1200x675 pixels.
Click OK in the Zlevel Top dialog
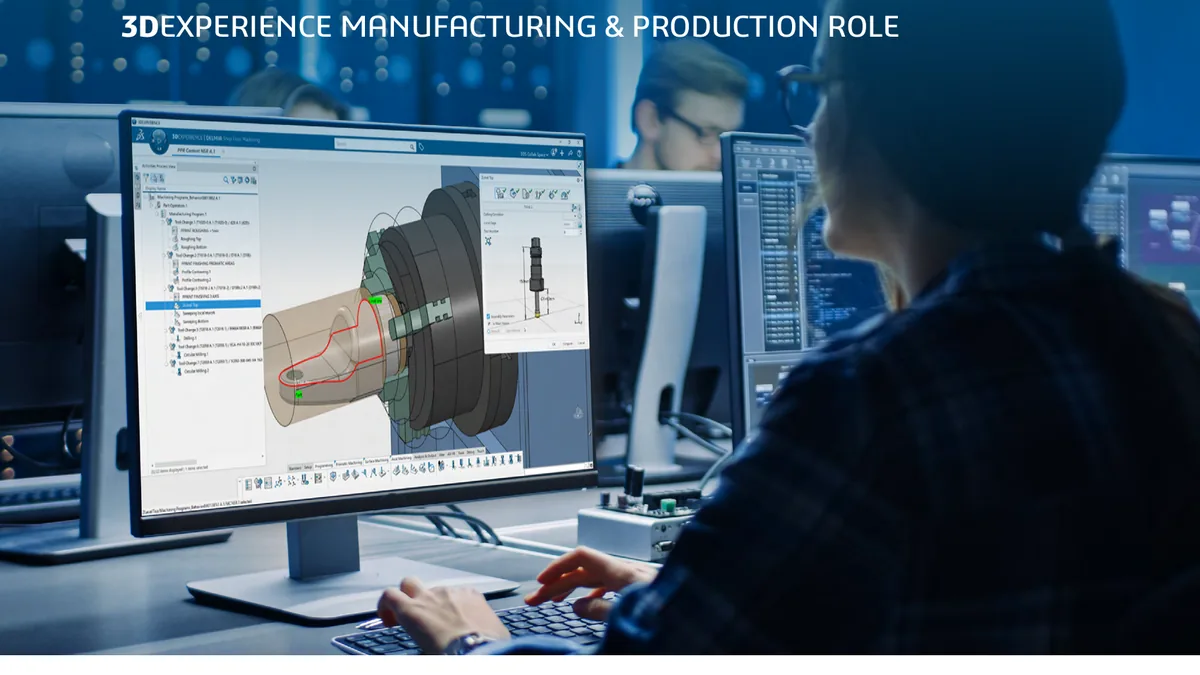[x=554, y=343]
